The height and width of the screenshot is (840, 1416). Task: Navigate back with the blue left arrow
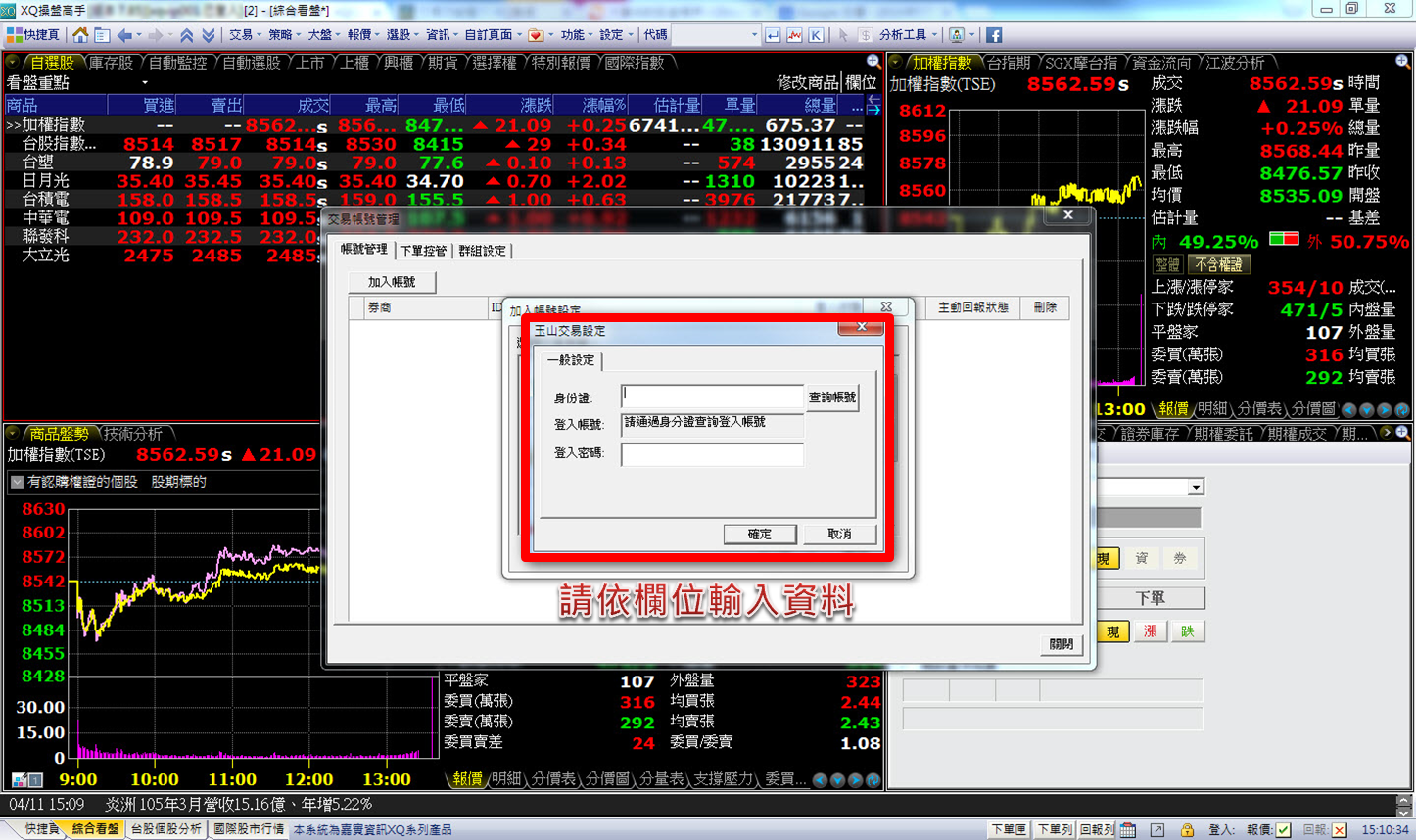pos(124,35)
